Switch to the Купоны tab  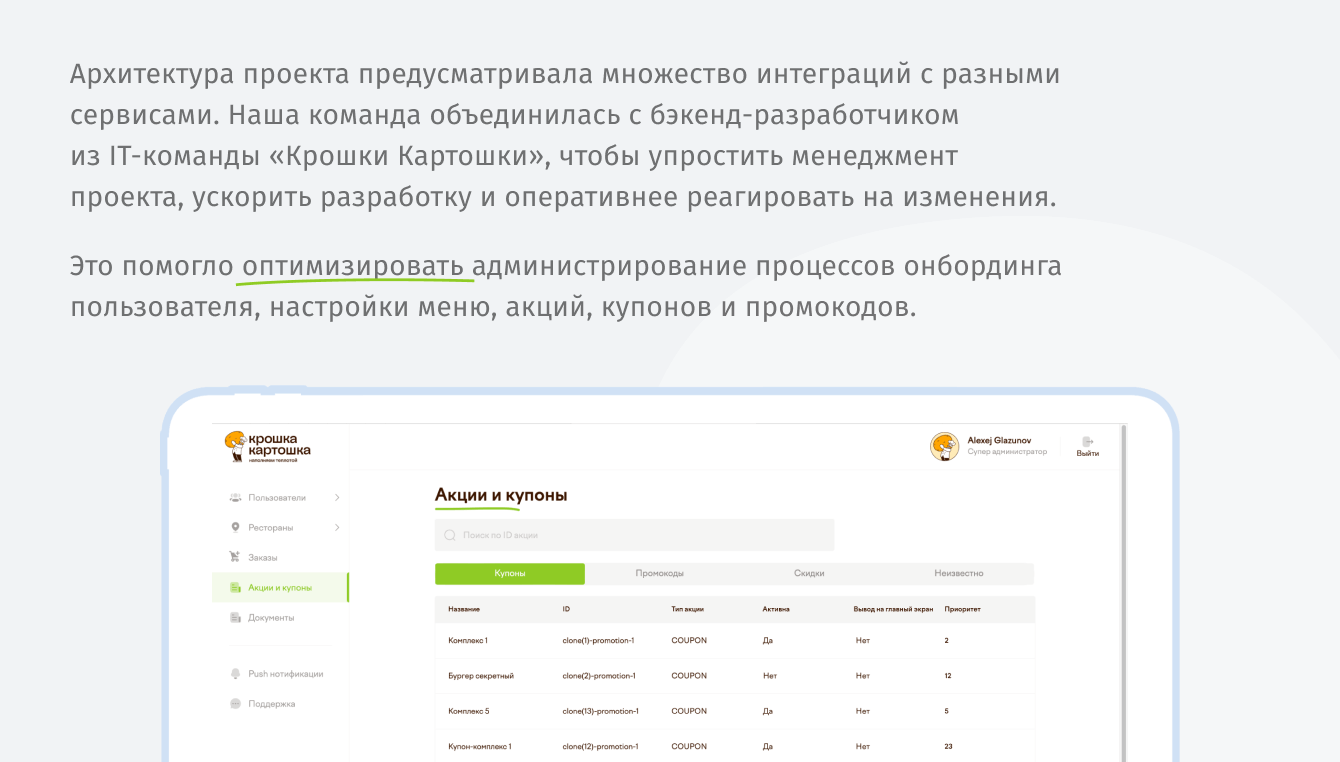[x=510, y=574]
